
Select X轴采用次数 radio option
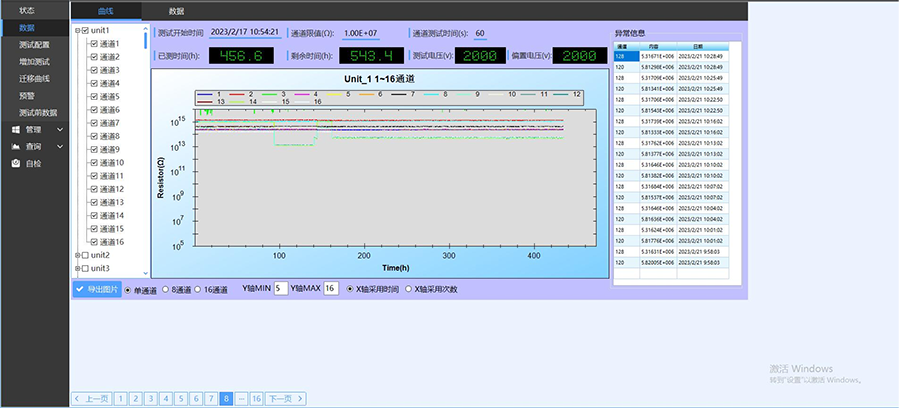point(407,289)
